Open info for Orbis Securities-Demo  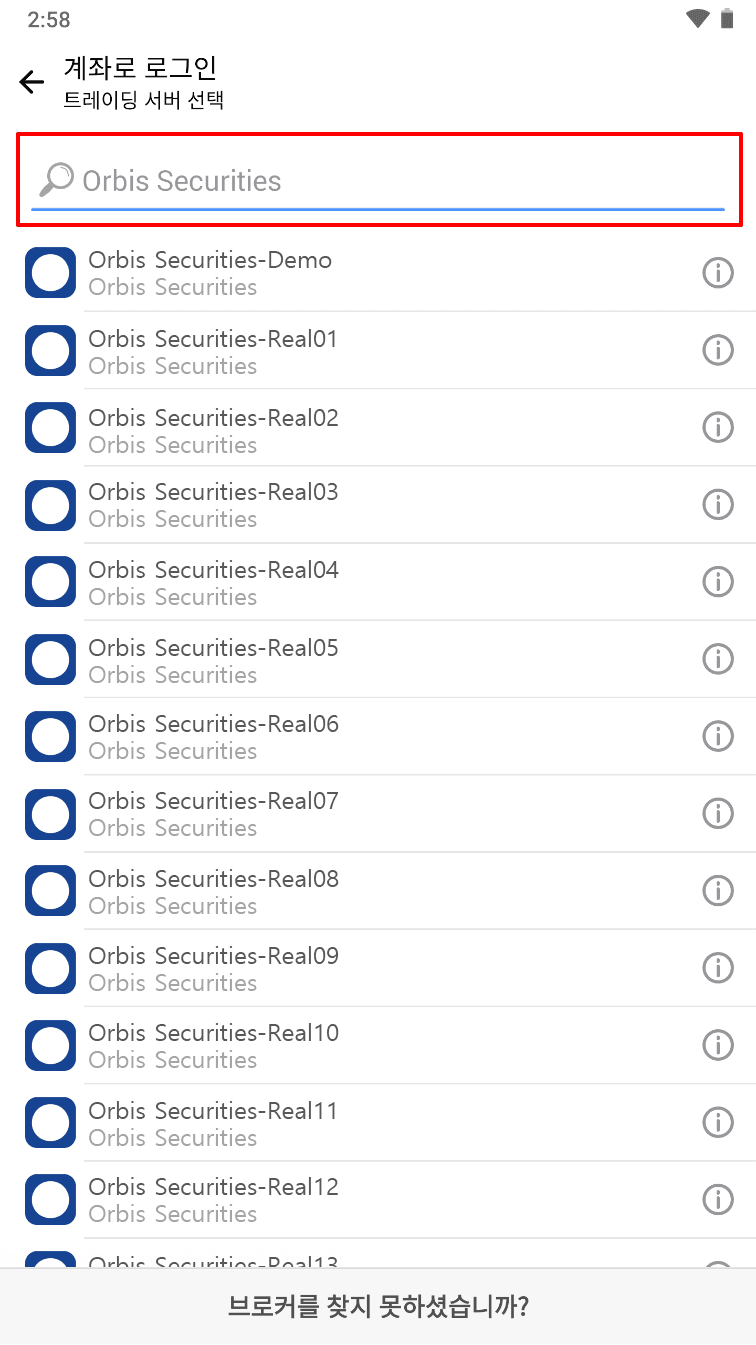point(718,272)
